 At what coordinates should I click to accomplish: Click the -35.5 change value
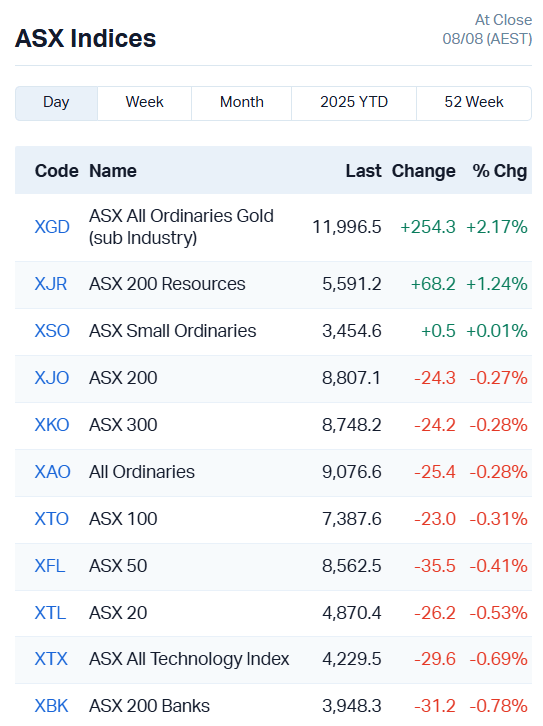[435, 566]
